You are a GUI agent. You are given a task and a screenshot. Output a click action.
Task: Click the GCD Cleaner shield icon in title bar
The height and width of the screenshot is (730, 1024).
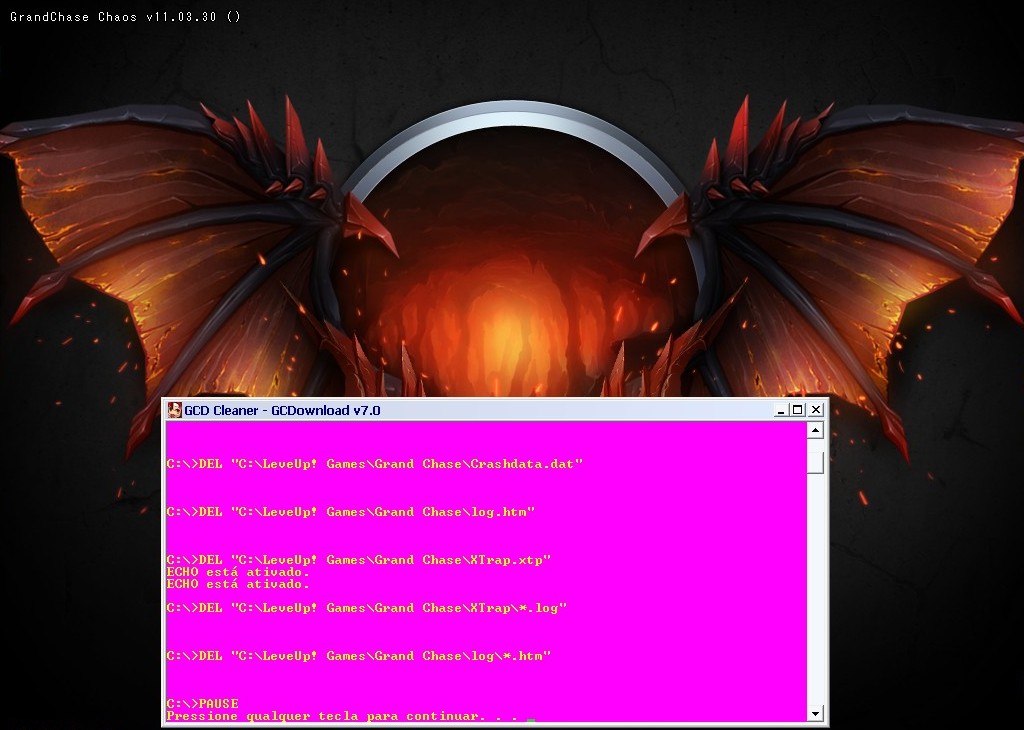[x=175, y=410]
